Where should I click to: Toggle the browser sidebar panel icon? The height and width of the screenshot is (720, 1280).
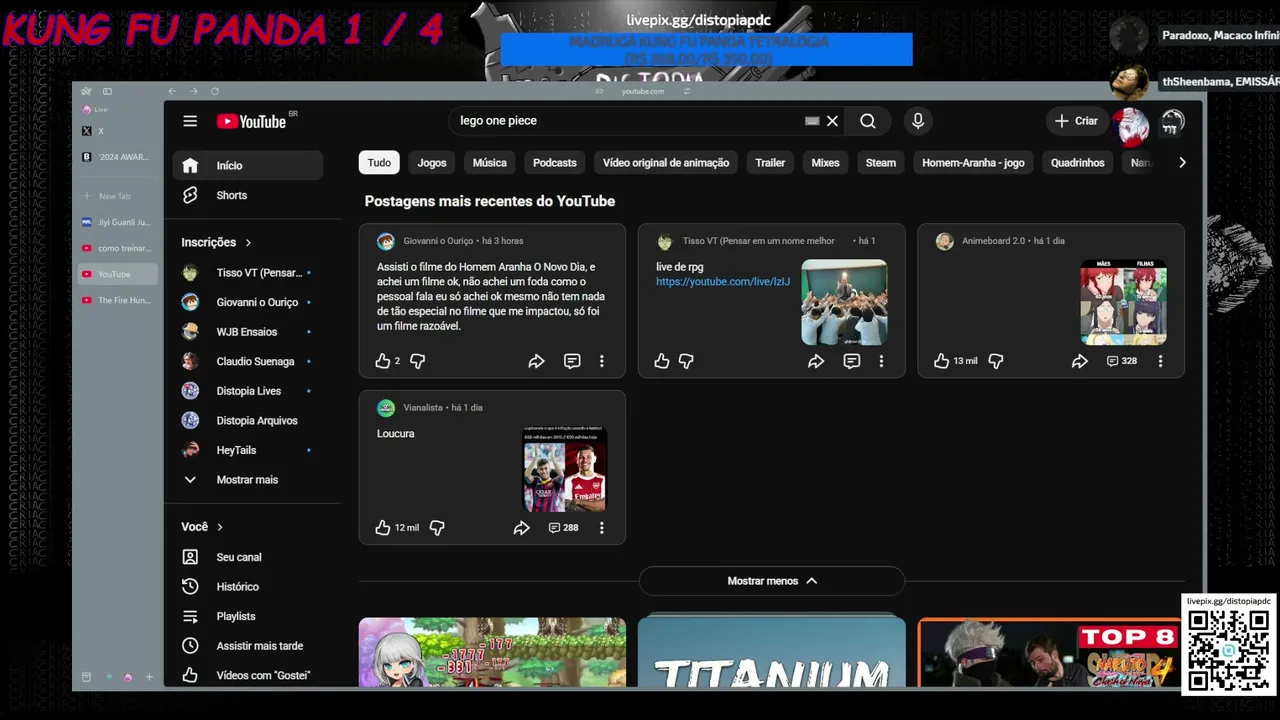click(x=107, y=91)
